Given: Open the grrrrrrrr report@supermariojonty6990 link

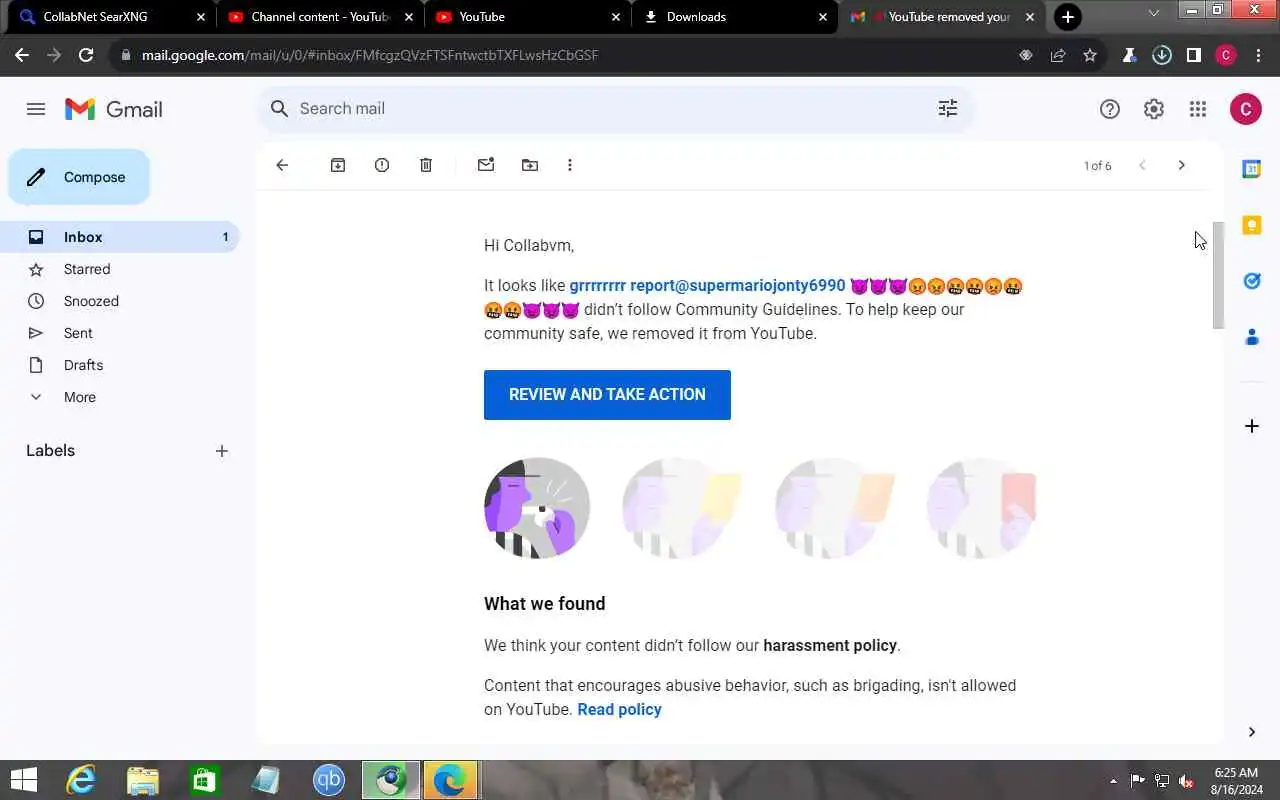Looking at the screenshot, I should [x=707, y=286].
